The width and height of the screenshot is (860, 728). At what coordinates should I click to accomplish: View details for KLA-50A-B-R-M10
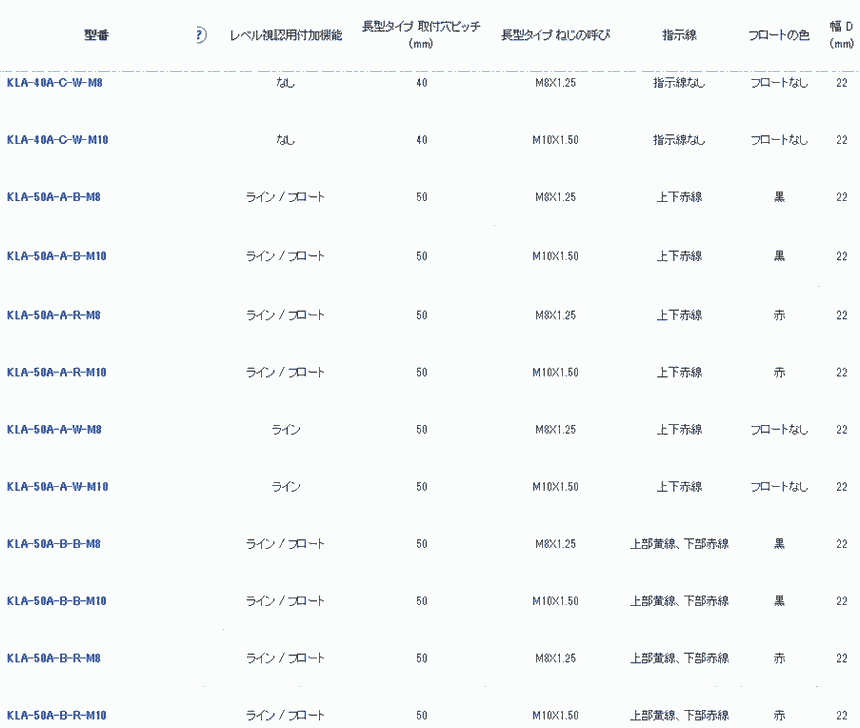point(56,716)
